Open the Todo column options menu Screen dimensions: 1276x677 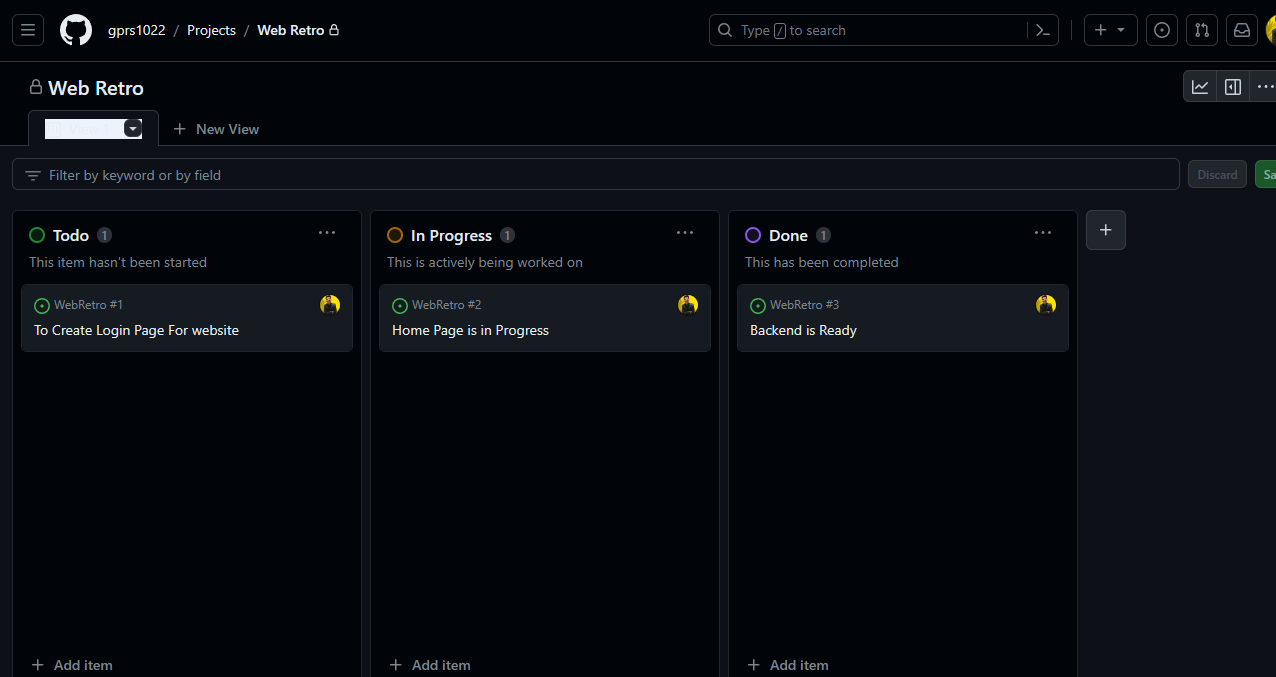(327, 233)
